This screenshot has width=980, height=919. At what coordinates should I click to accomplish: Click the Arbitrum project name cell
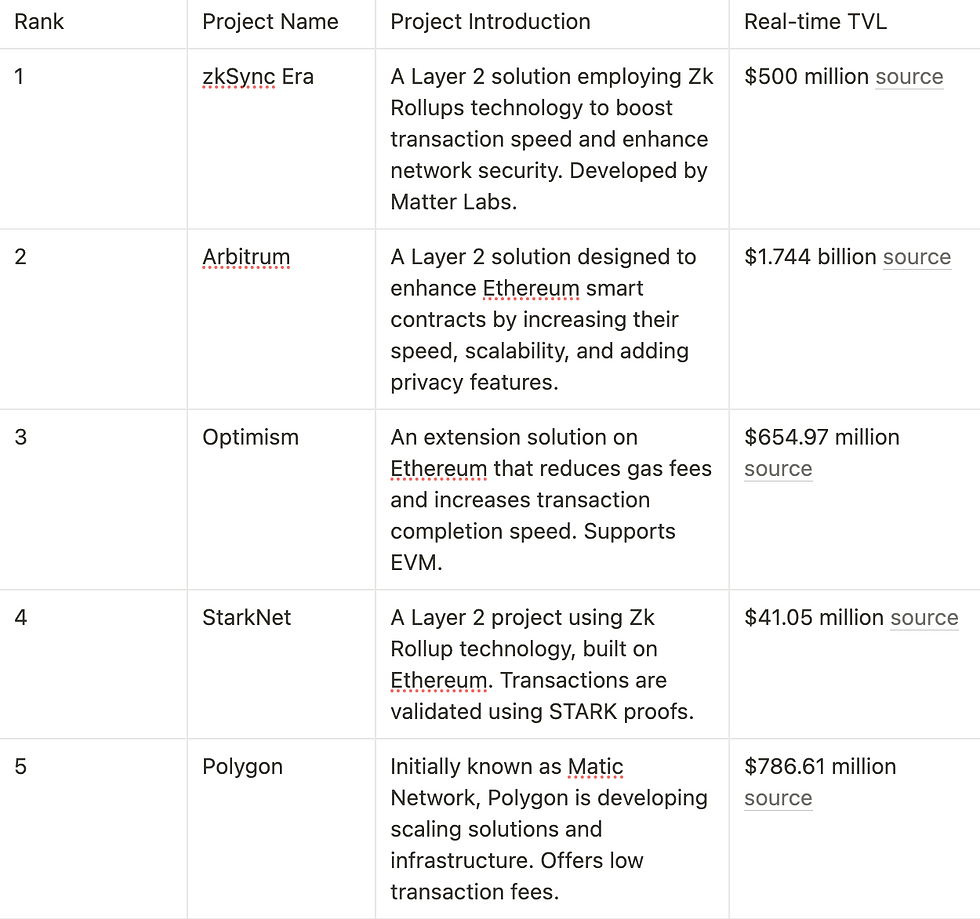click(x=281, y=319)
